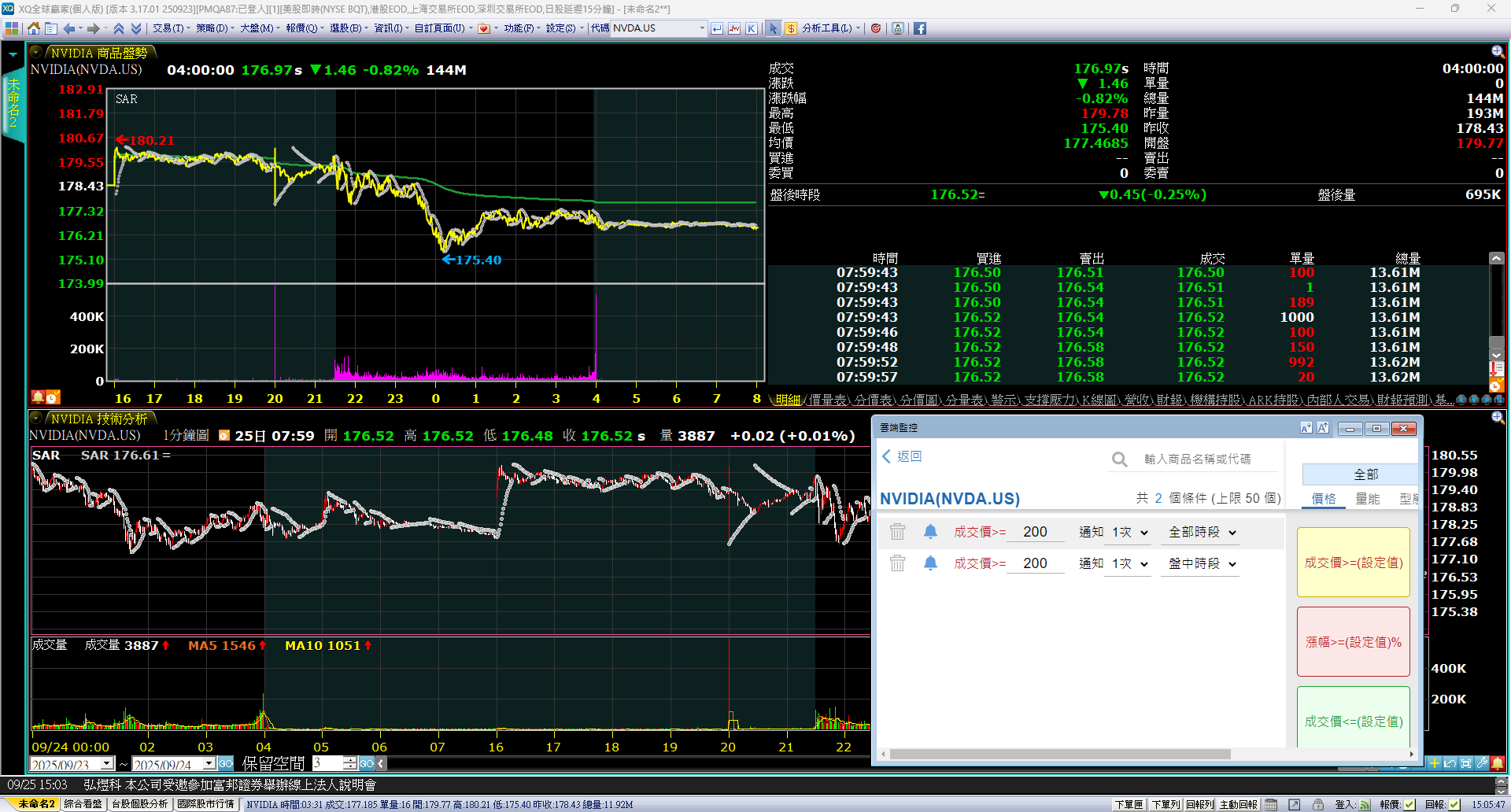Click the lock icon in the status bar

click(x=1317, y=804)
